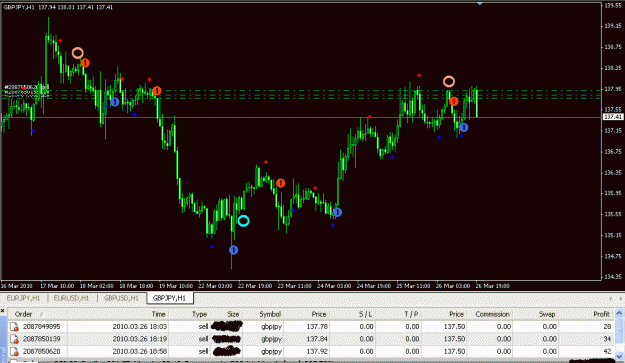Sort orders by the Size column header

[233, 314]
